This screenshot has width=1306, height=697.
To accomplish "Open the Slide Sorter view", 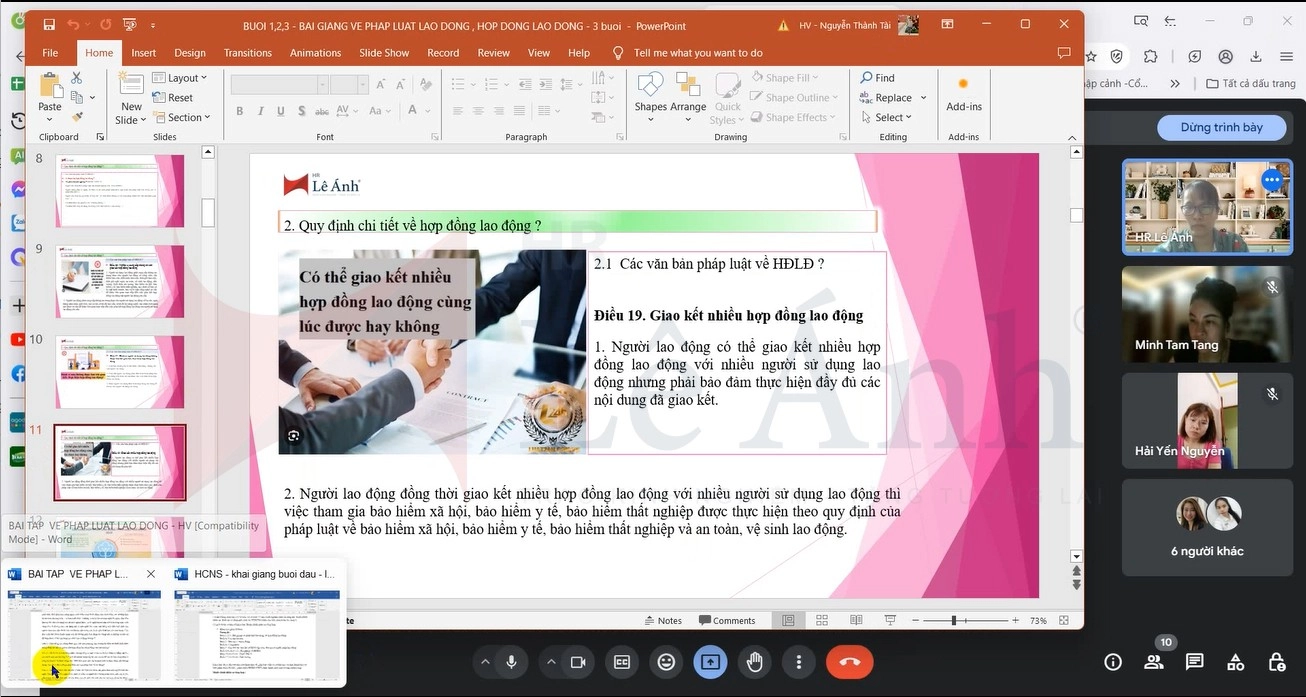I will (x=821, y=621).
